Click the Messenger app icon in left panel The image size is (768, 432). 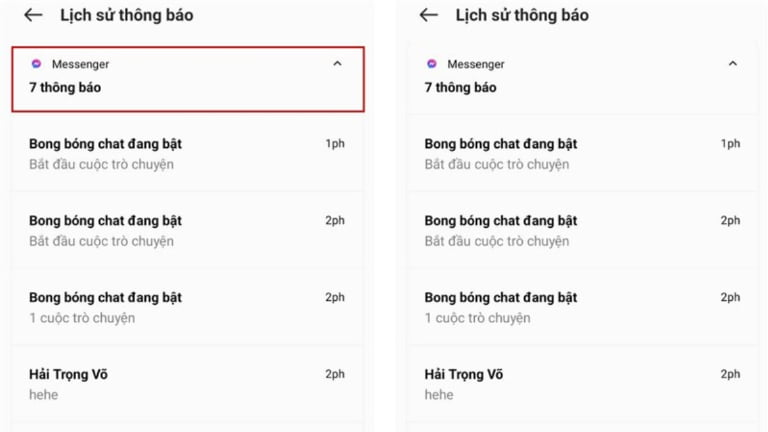click(36, 64)
